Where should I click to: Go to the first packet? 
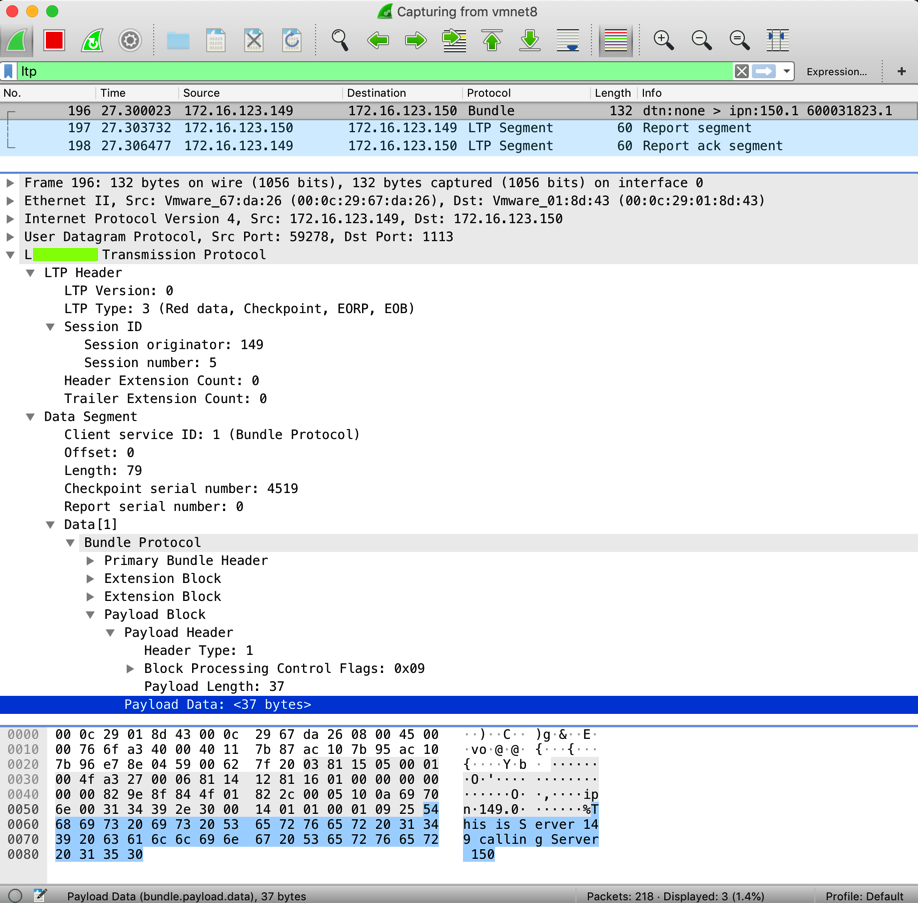coord(492,40)
